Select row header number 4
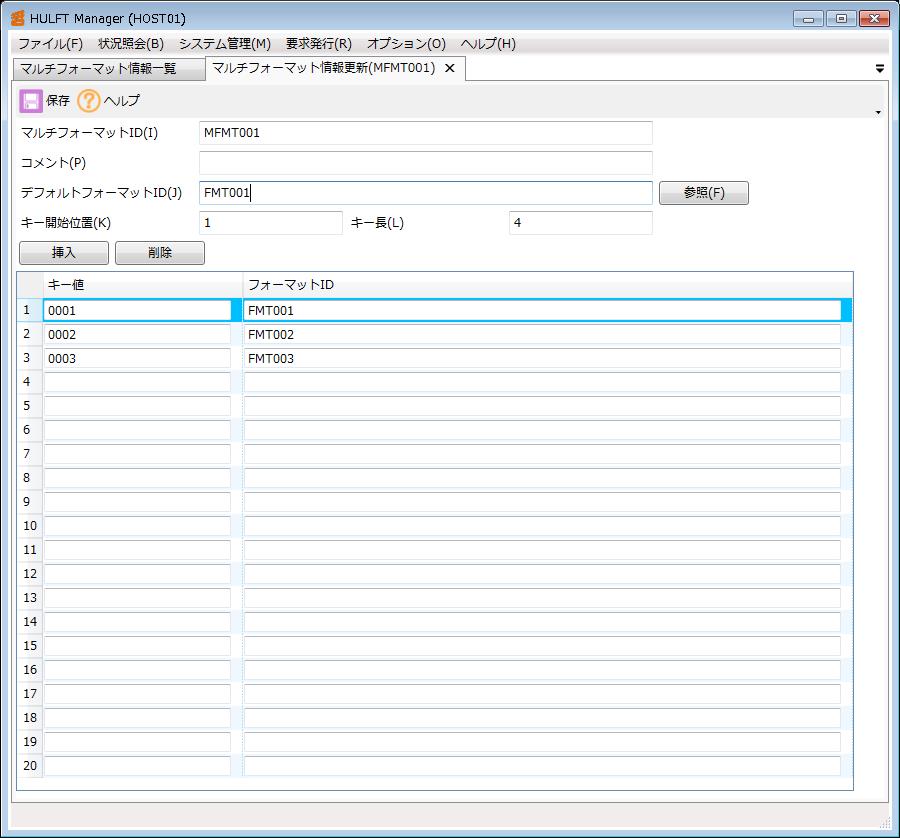900x838 pixels. tap(28, 382)
